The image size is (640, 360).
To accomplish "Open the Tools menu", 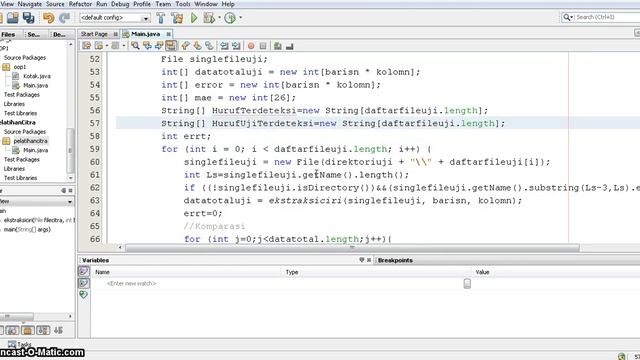I will 183,4.
